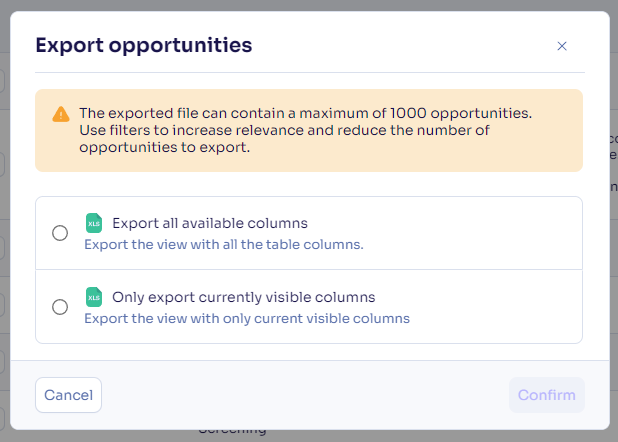Click the orange warning triangle icon
This screenshot has height=442, width=618.
pos(61,114)
